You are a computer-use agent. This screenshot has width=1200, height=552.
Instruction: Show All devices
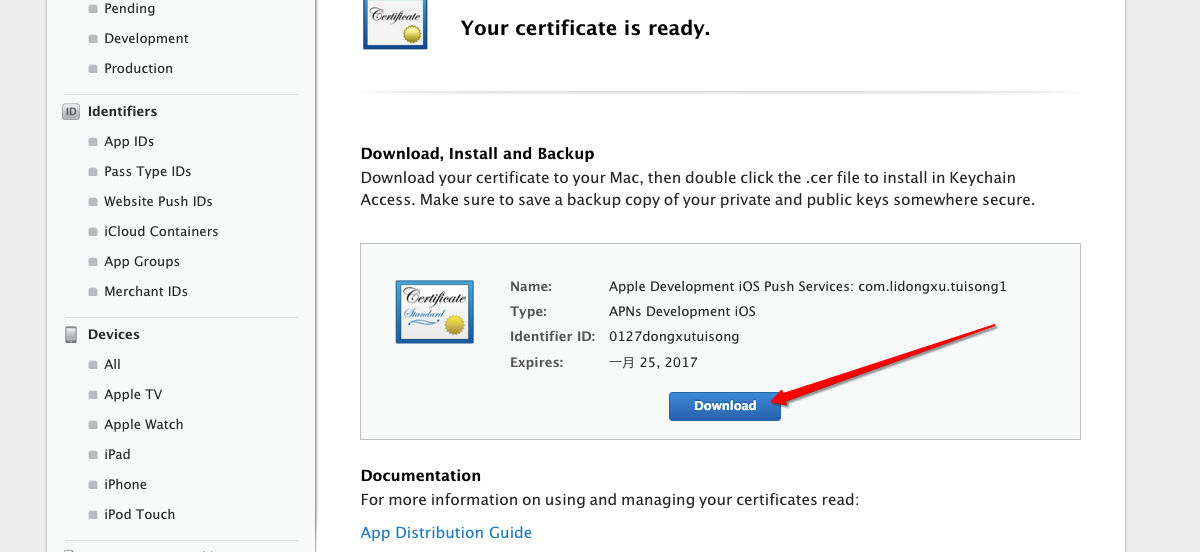click(112, 364)
